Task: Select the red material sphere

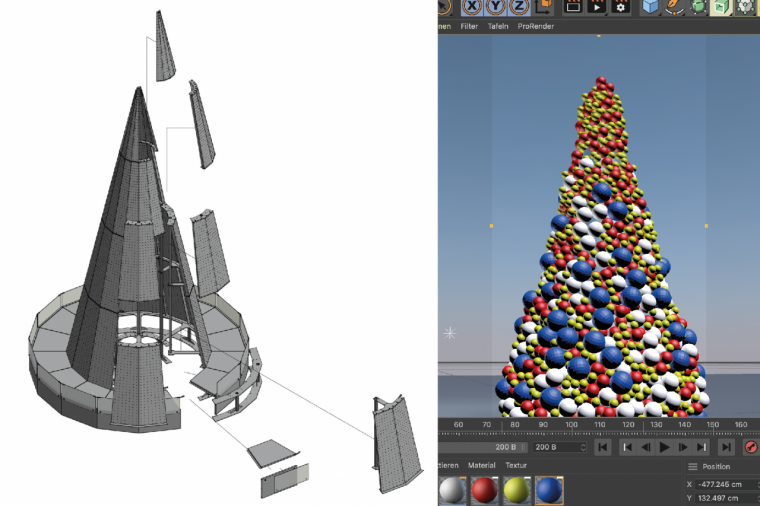Action: tap(484, 490)
